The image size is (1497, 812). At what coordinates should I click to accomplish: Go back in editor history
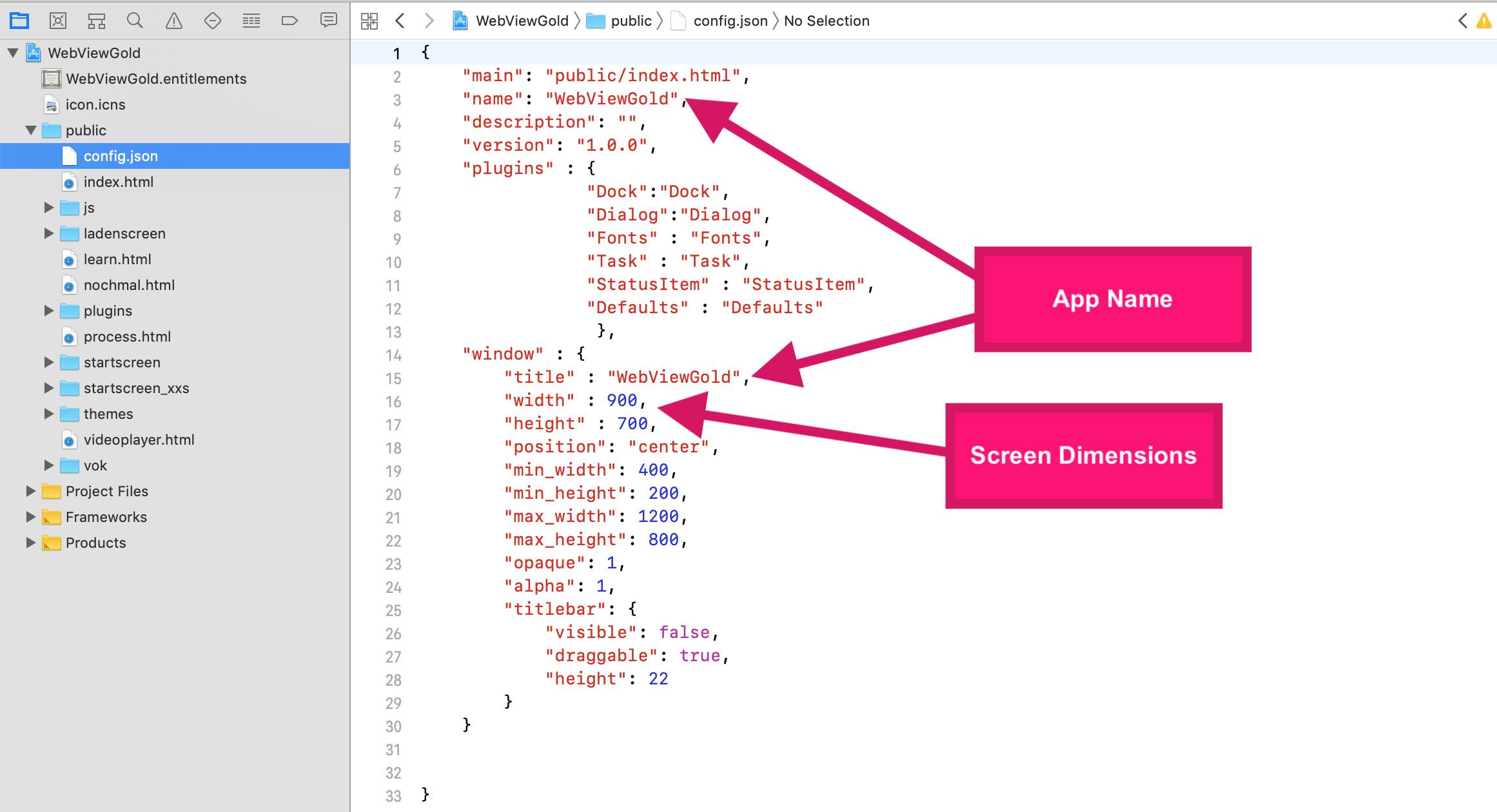pyautogui.click(x=400, y=21)
